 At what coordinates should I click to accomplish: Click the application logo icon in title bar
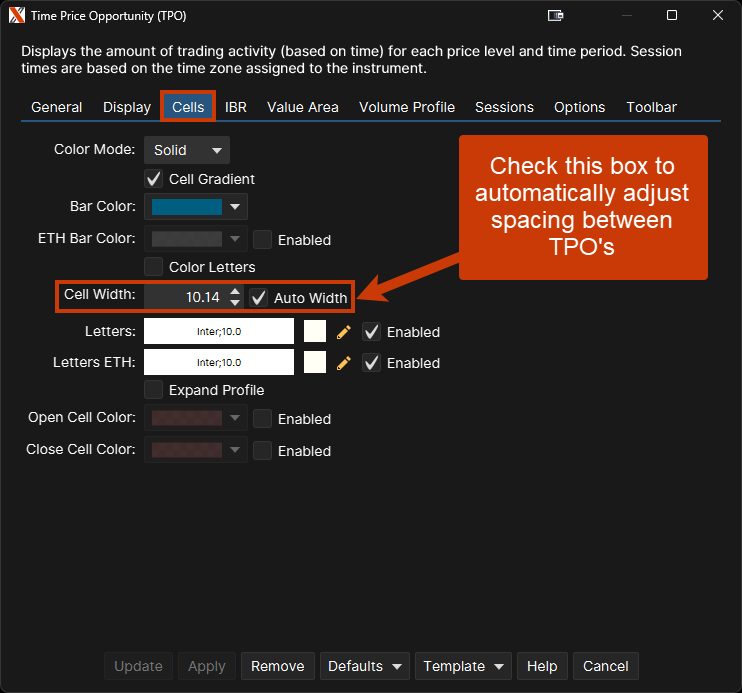pos(17,16)
